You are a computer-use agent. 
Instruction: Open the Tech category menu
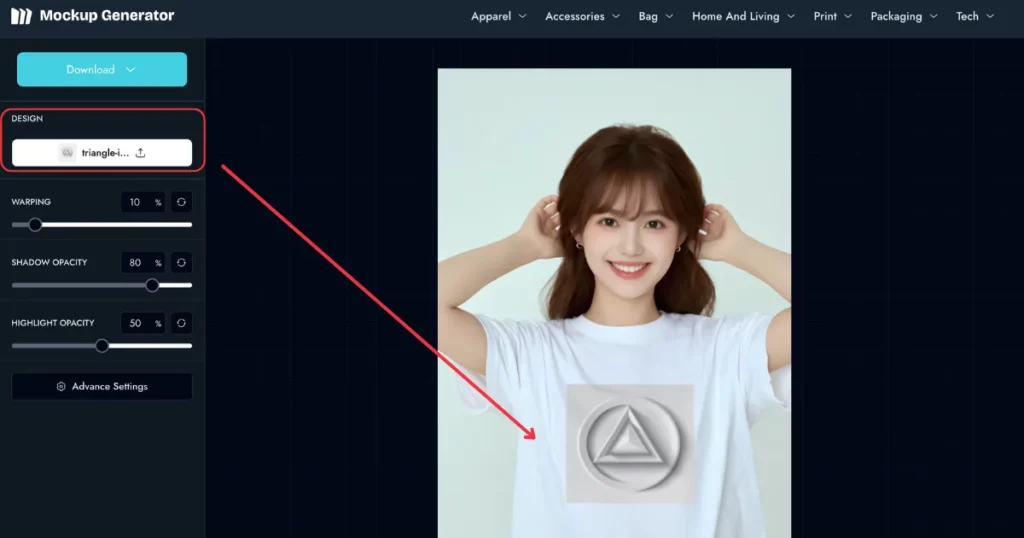click(974, 16)
